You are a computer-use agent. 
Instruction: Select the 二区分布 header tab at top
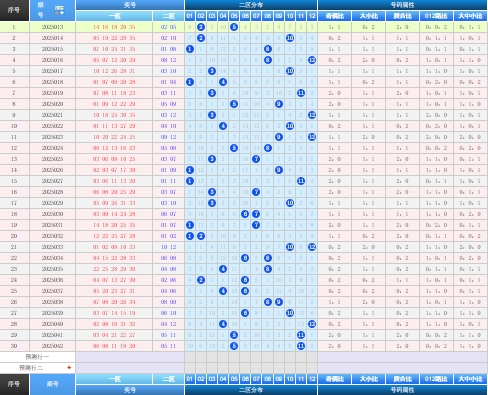pyautogui.click(x=251, y=5)
